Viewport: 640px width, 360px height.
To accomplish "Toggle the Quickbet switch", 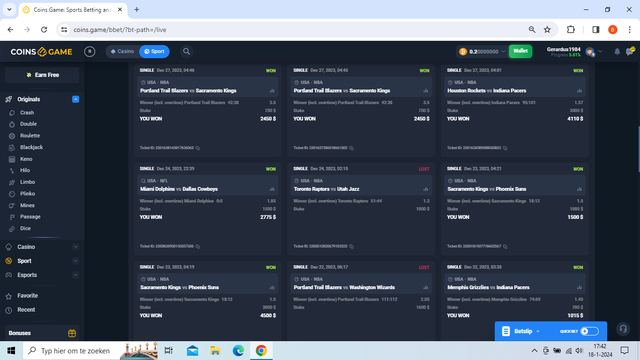I will pyautogui.click(x=590, y=331).
